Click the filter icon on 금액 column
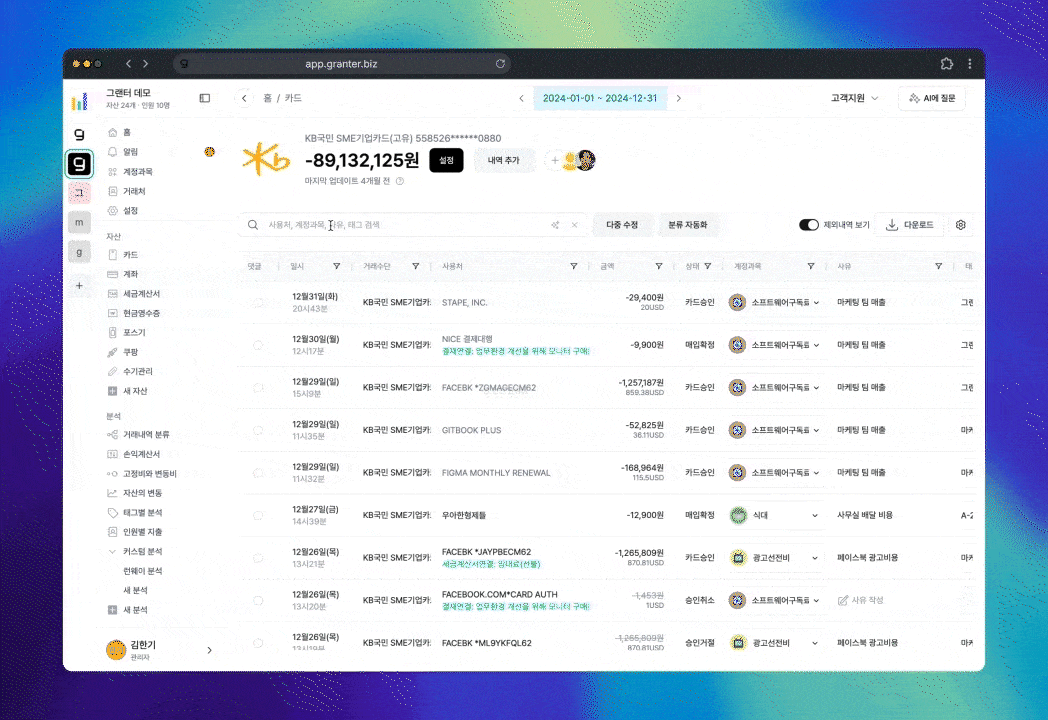1048x720 pixels. [x=658, y=266]
